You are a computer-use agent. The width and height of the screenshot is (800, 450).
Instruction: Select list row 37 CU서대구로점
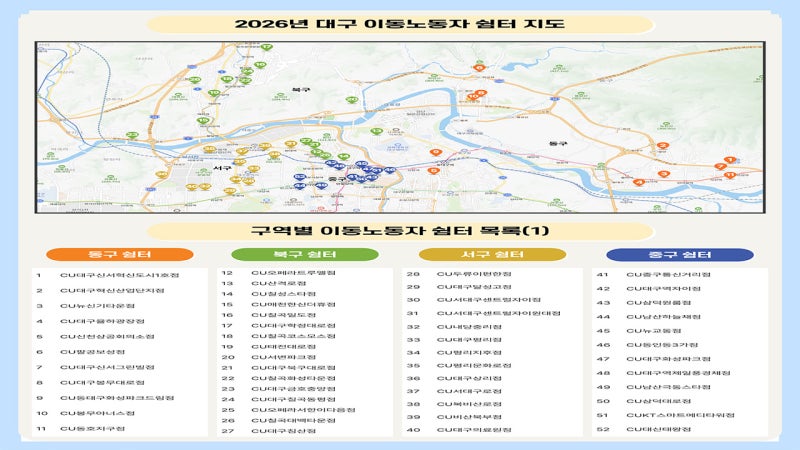[x=454, y=391]
